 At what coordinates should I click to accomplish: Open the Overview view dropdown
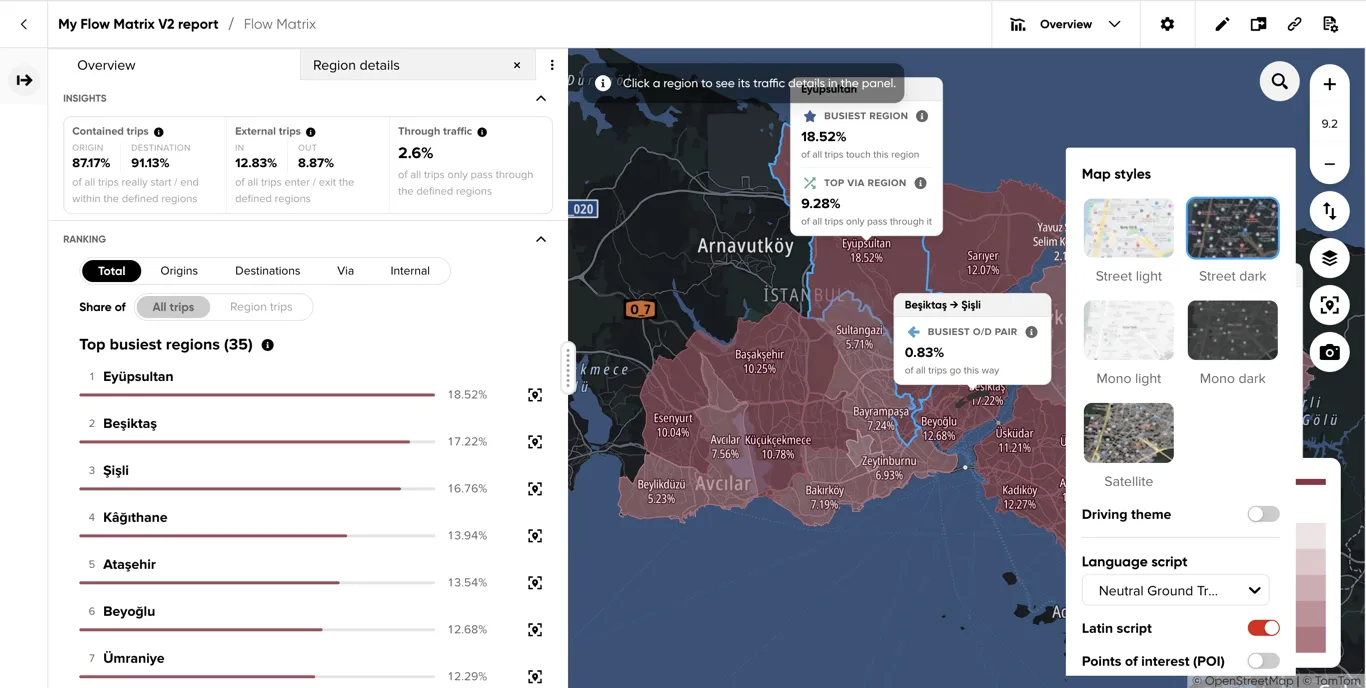(x=1066, y=24)
